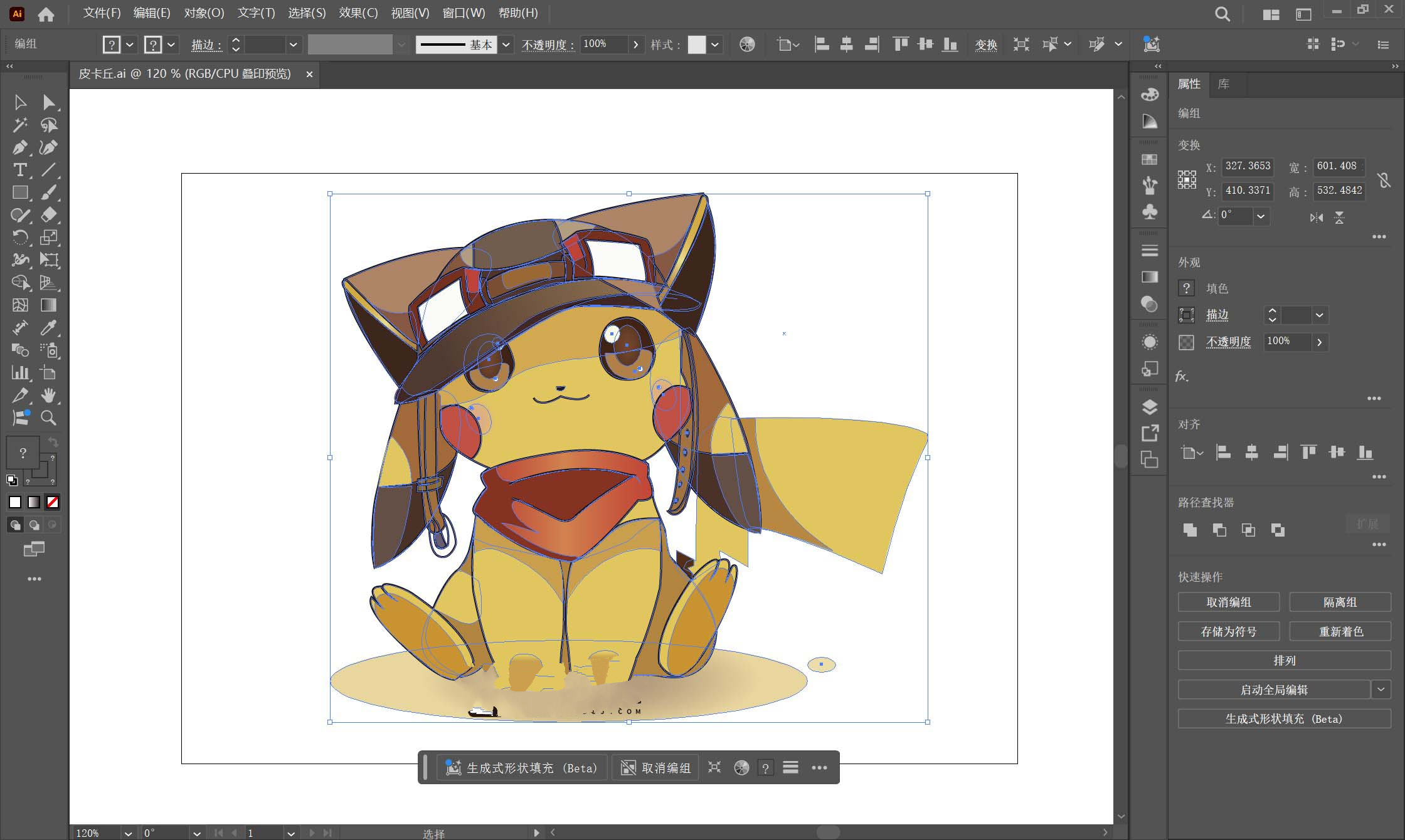Open the stroke weight dropdown in Properties
This screenshot has height=840, width=1405.
point(1320,315)
